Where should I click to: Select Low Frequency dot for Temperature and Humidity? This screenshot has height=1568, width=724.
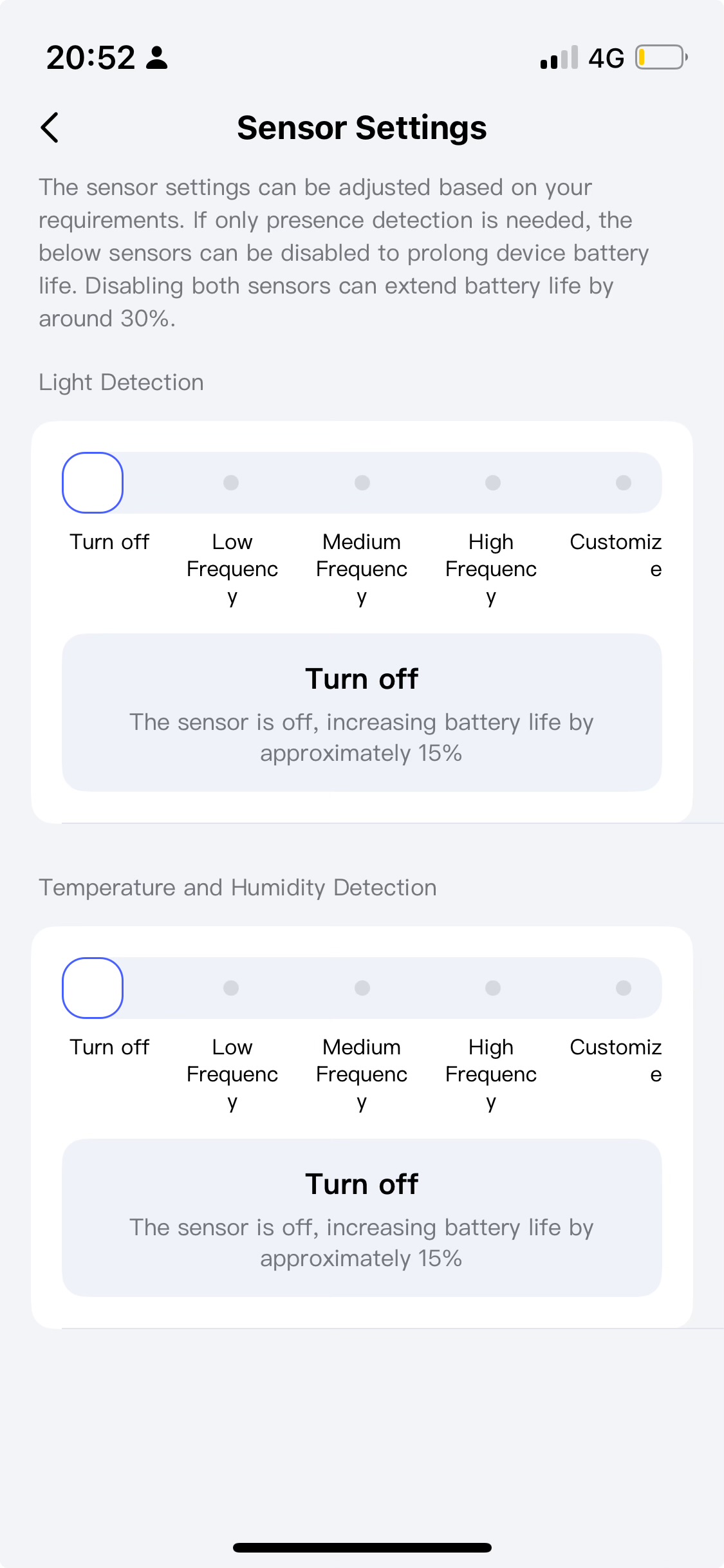pyautogui.click(x=231, y=988)
